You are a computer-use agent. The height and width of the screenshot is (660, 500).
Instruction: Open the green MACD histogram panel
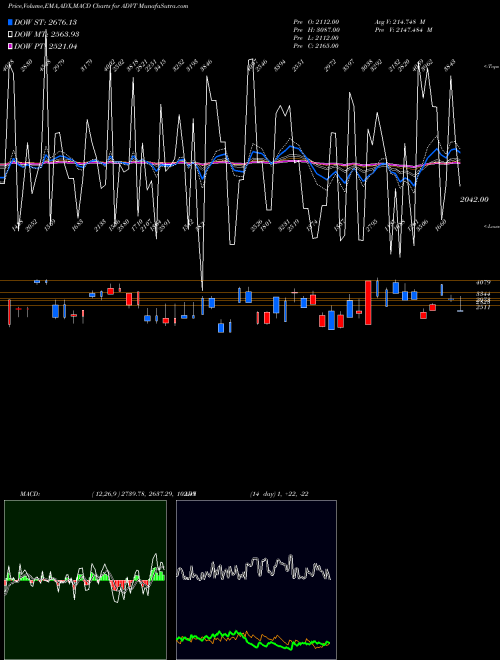click(x=85, y=580)
